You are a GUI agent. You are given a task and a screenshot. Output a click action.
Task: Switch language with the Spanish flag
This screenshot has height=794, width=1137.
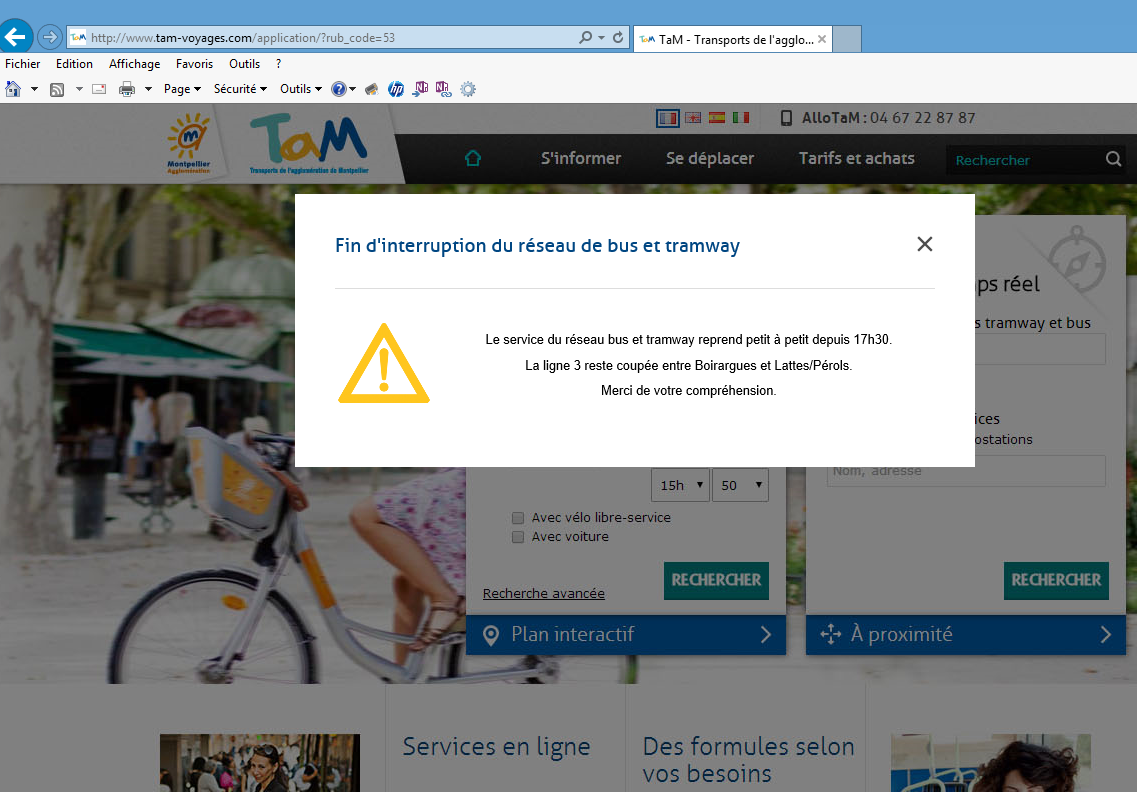pyautogui.click(x=716, y=118)
